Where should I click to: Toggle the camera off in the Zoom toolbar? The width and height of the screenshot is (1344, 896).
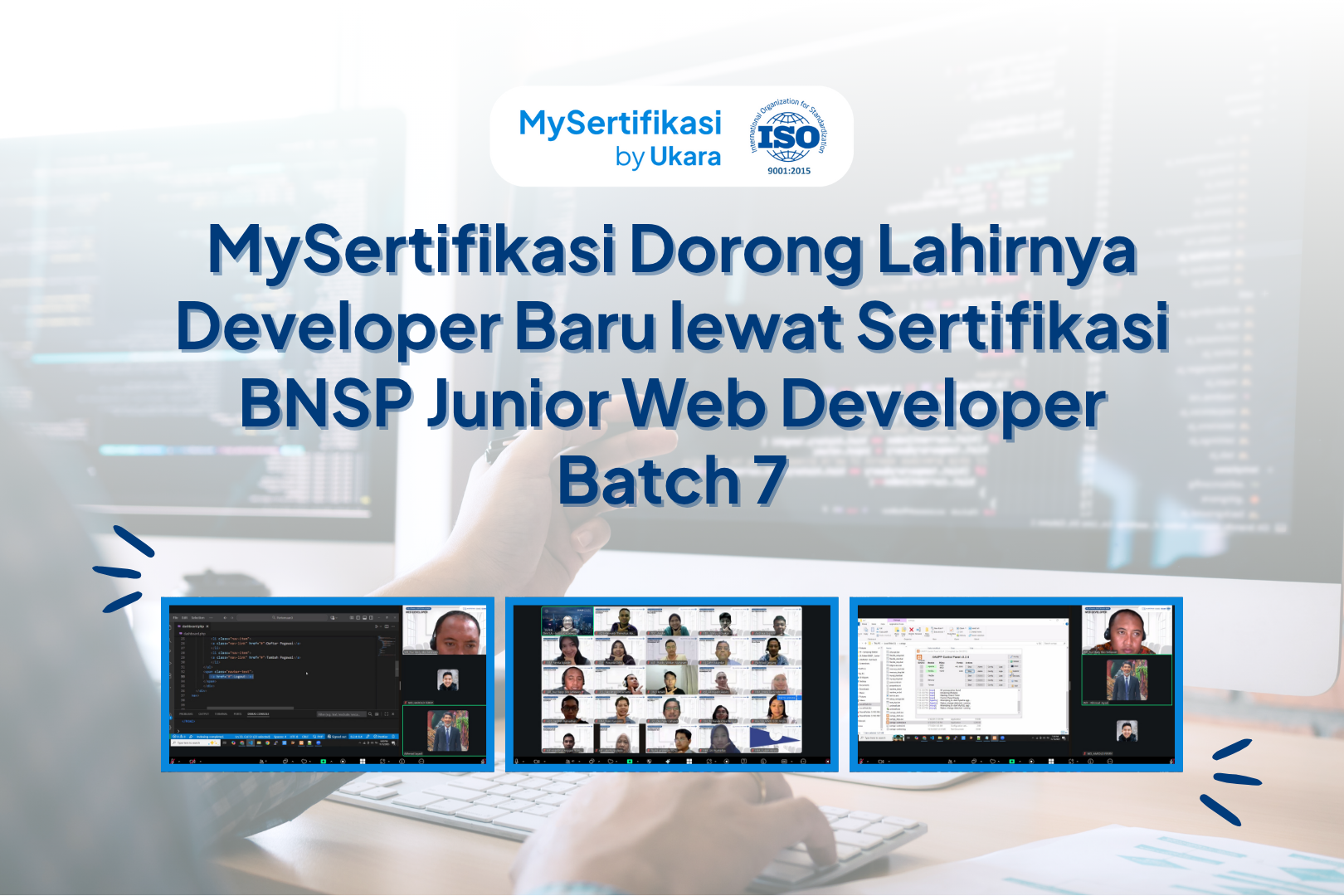tap(536, 762)
